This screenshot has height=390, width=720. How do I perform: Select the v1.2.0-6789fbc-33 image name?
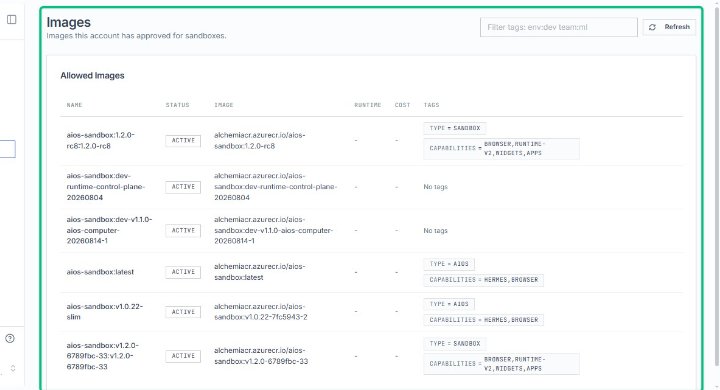click(x=102, y=356)
